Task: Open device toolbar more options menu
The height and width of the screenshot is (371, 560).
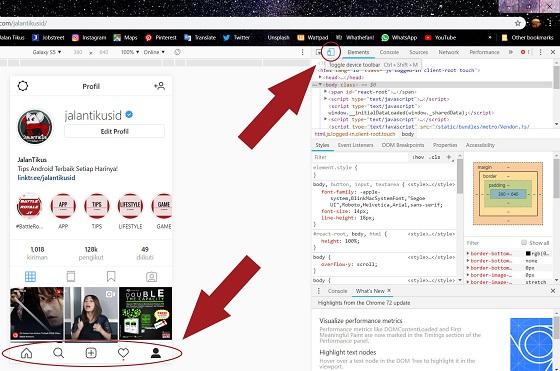Action: [302, 52]
